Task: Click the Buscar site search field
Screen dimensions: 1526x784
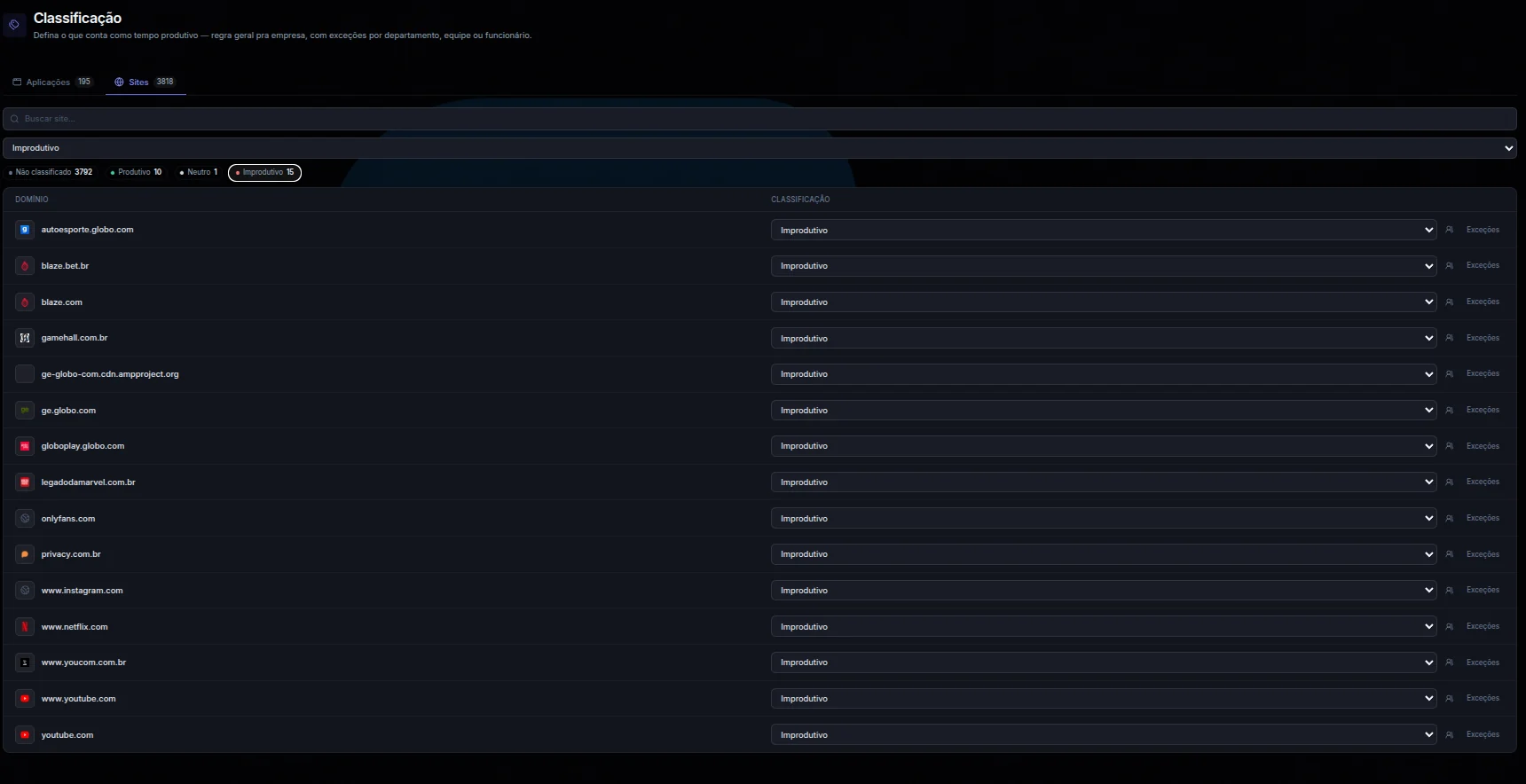Action: click(759, 119)
